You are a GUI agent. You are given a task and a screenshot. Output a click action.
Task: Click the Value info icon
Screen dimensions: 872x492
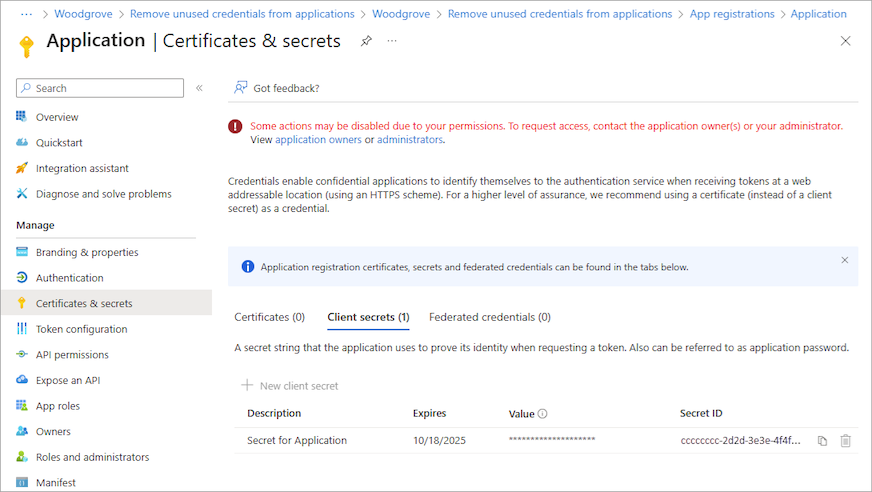[543, 414]
